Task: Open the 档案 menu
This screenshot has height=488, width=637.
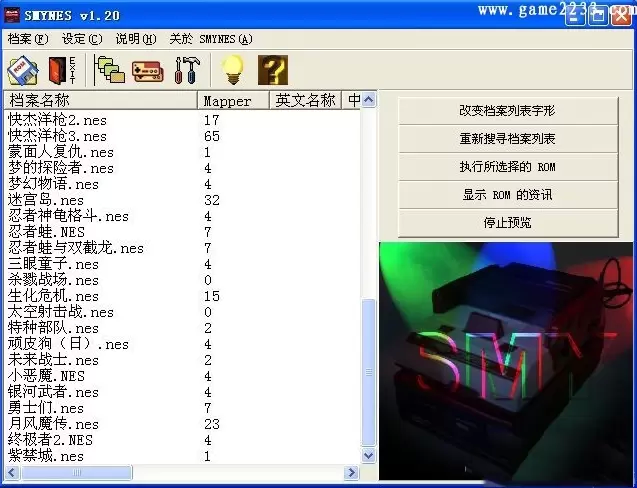Action: 28,39
